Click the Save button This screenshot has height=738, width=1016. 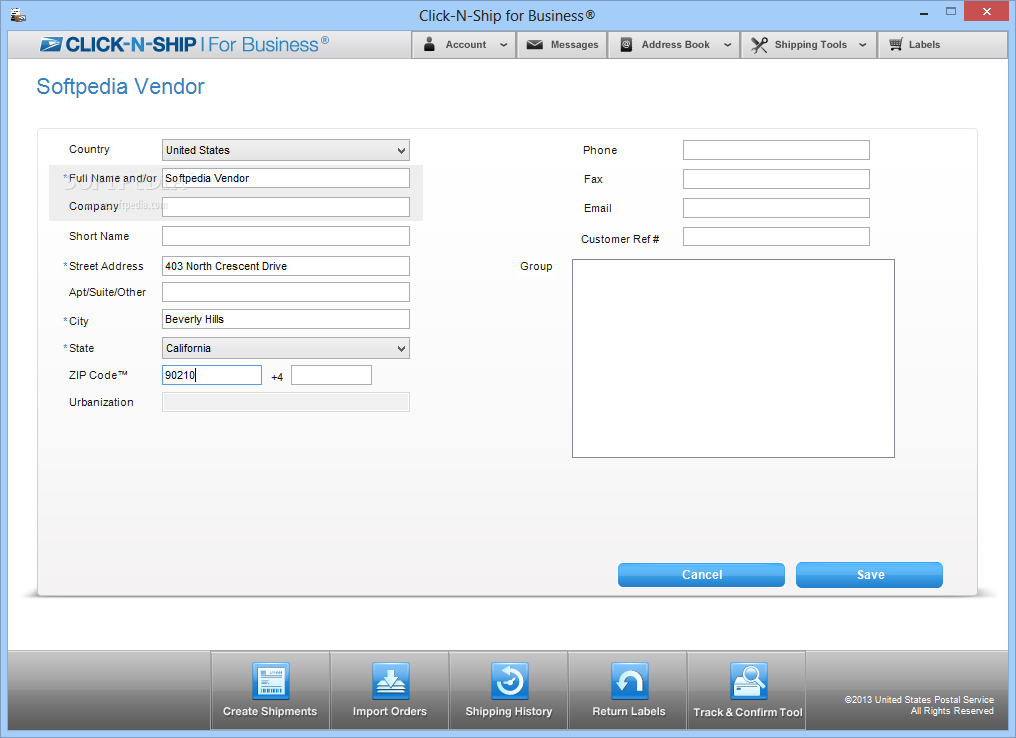tap(870, 575)
